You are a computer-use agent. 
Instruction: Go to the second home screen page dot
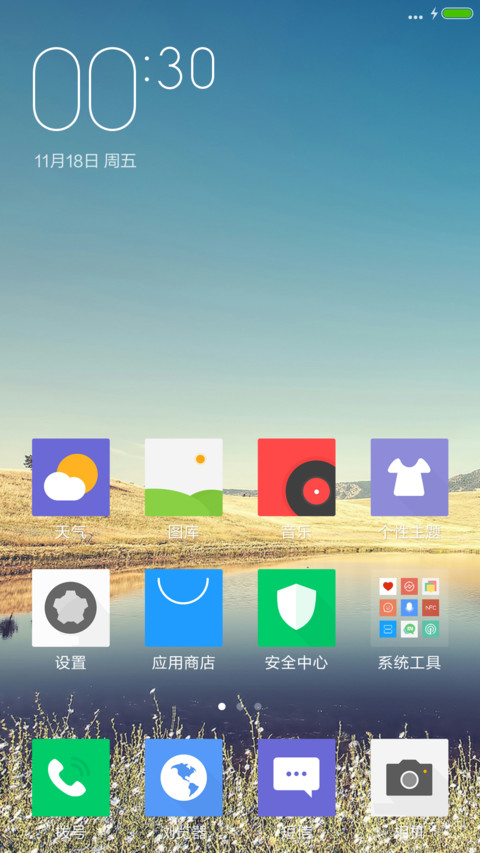[240, 706]
